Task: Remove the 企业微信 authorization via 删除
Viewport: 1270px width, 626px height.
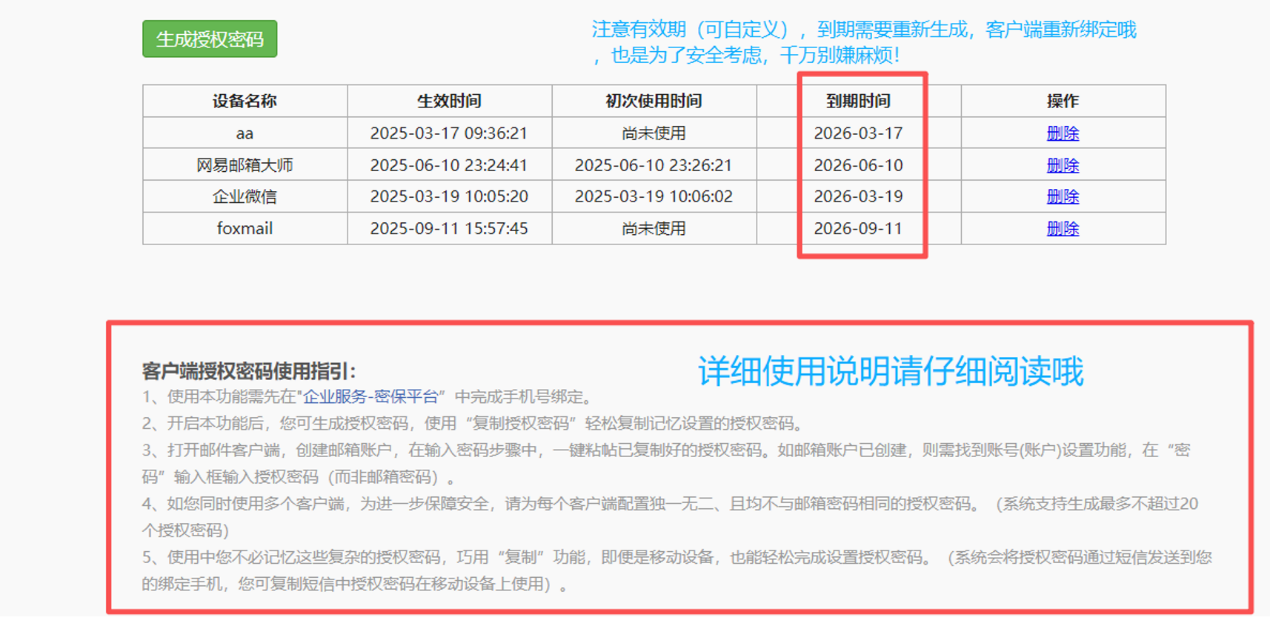Action: tap(1062, 196)
